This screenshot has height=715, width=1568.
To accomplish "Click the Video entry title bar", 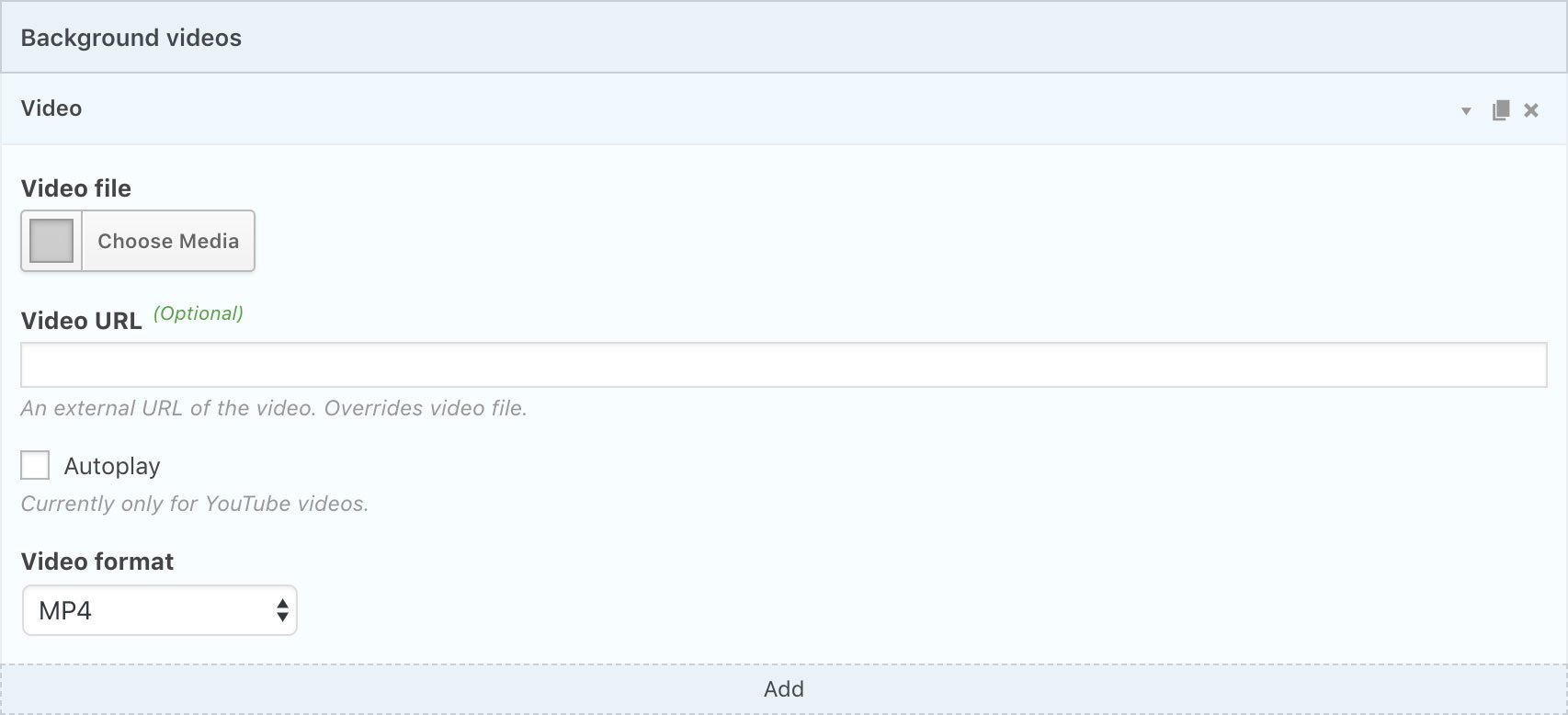I will point(784,108).
